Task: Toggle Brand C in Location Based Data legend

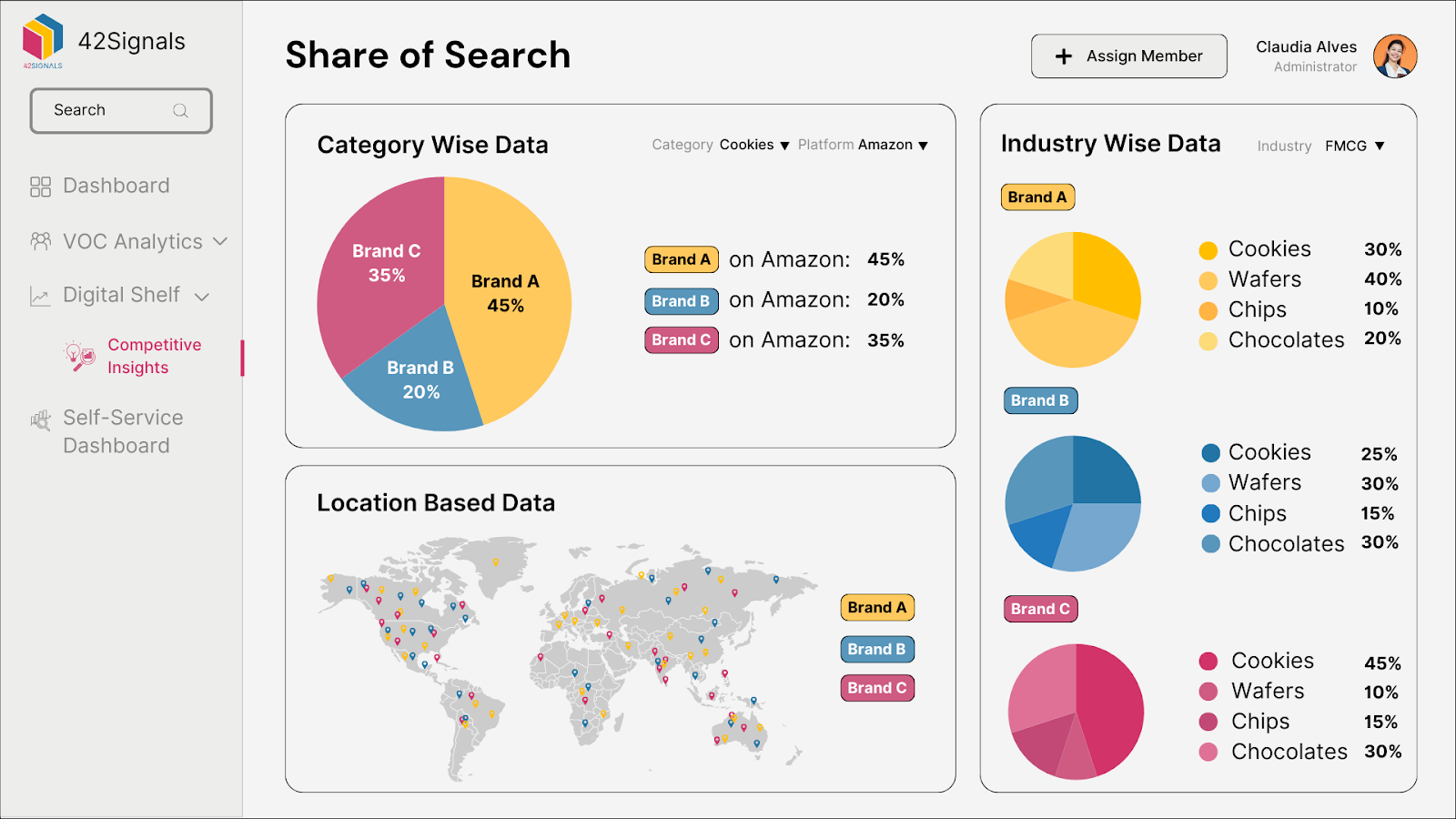Action: pos(876,688)
